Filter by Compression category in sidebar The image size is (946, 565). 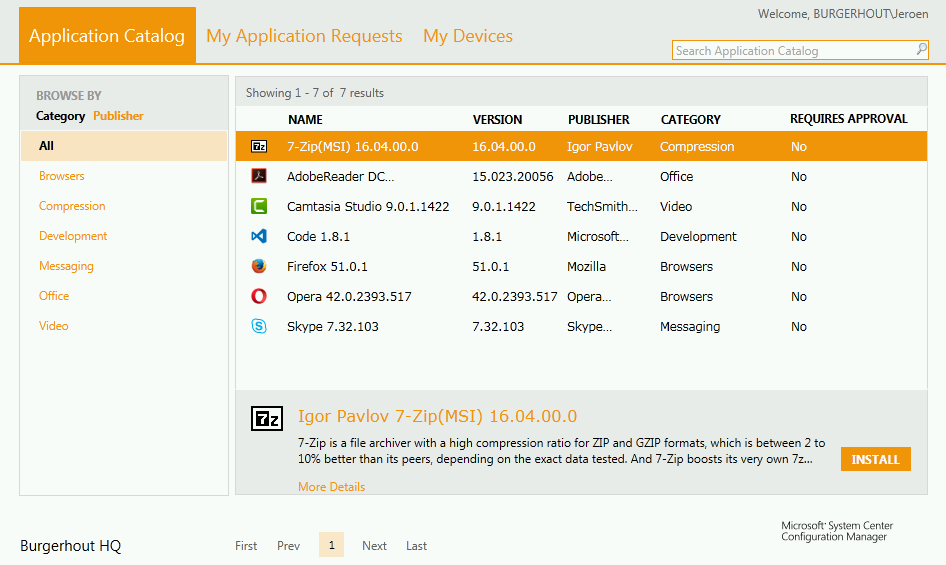point(72,206)
